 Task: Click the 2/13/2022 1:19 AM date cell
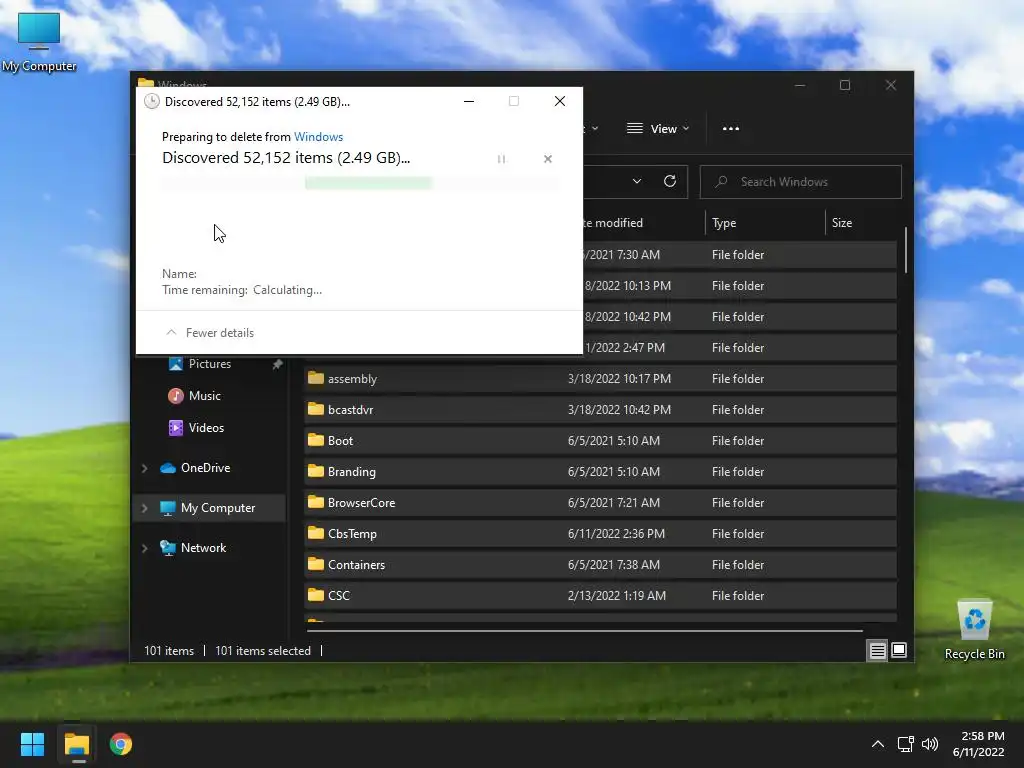click(616, 596)
